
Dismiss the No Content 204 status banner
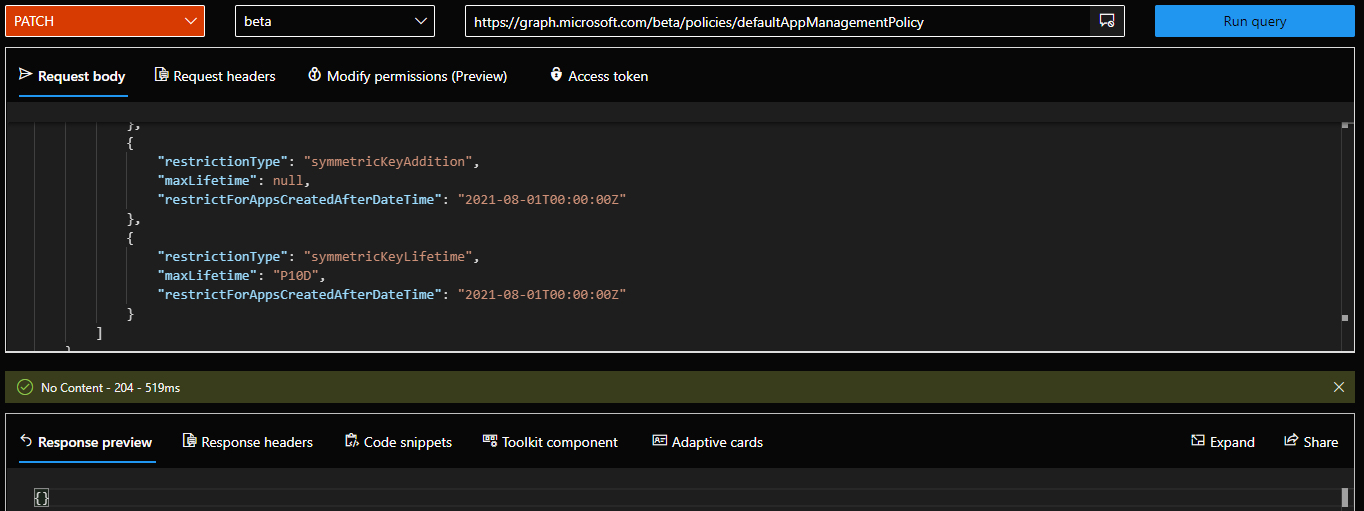tap(1339, 387)
